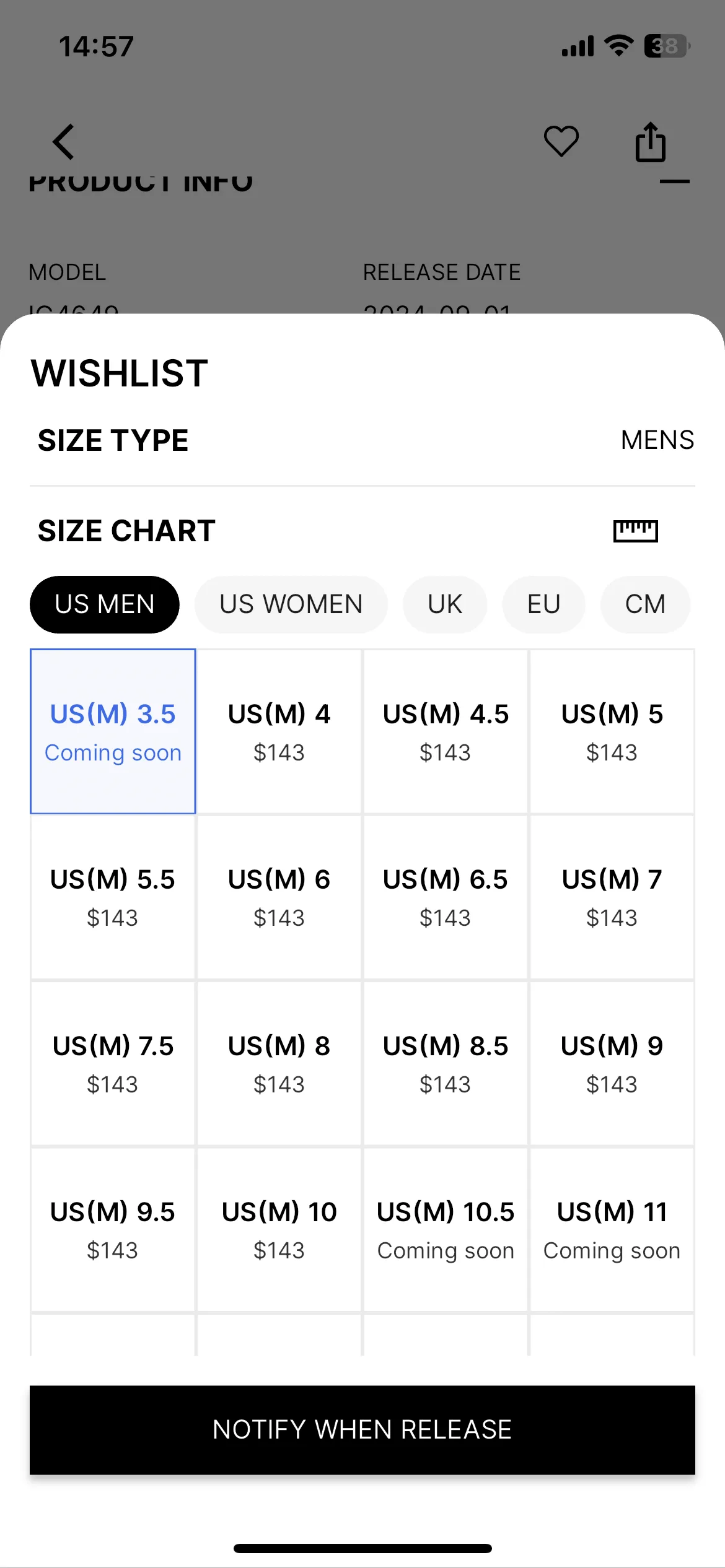Switch to the US WOMEN tab
The width and height of the screenshot is (725, 1568).
[291, 604]
